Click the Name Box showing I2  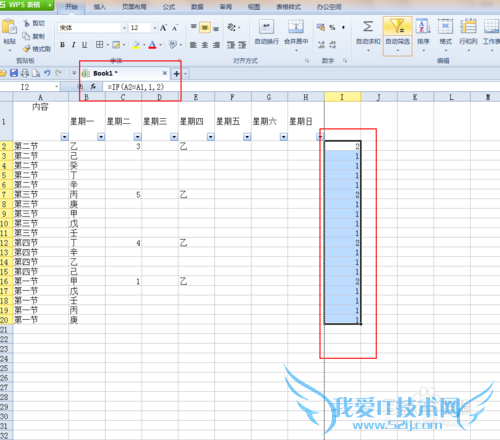click(27, 87)
